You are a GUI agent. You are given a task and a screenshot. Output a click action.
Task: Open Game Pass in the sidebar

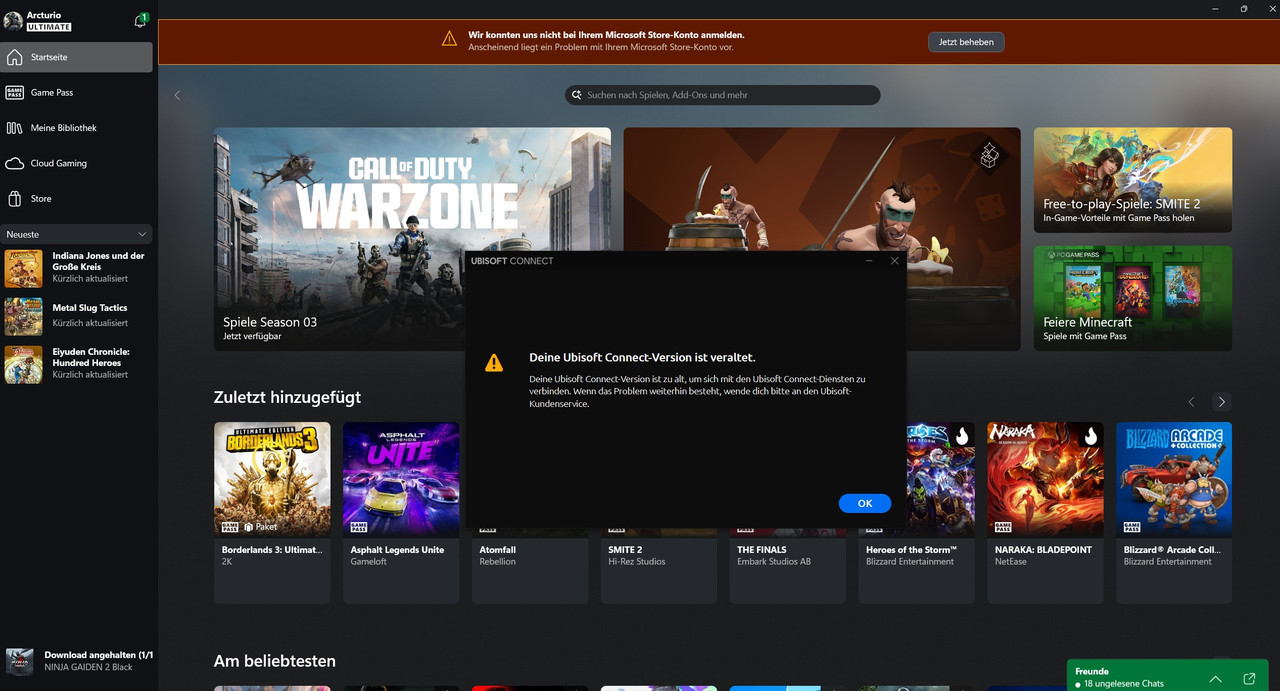tap(77, 92)
